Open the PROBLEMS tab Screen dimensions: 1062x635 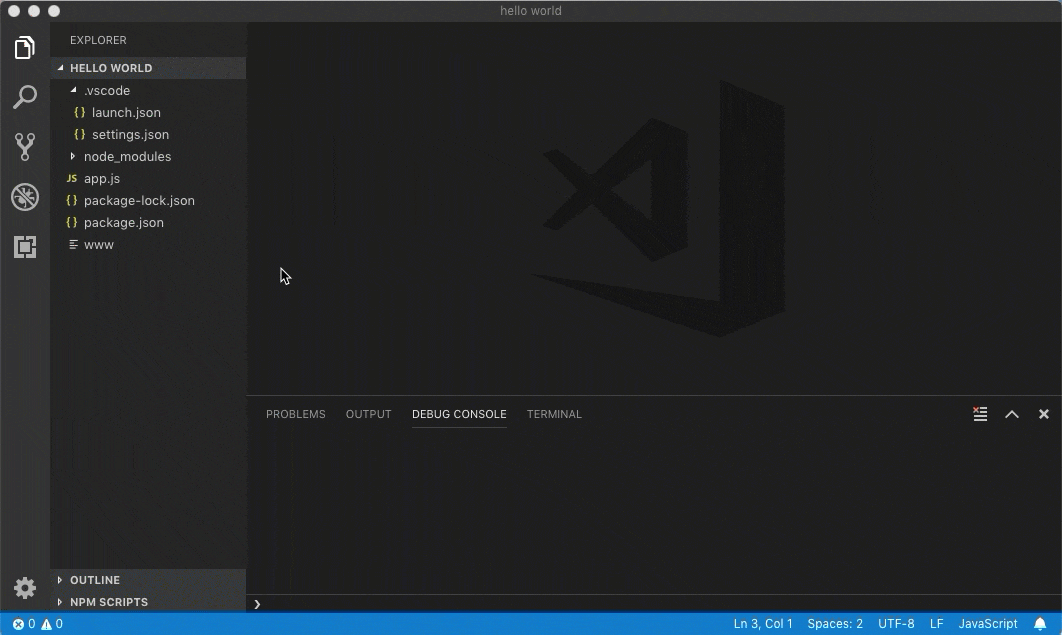296,413
